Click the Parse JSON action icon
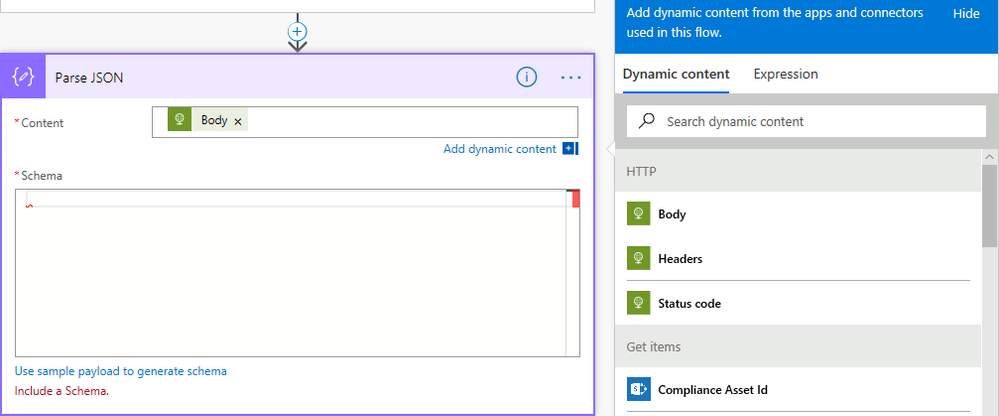Image resolution: width=999 pixels, height=416 pixels. pos(23,76)
